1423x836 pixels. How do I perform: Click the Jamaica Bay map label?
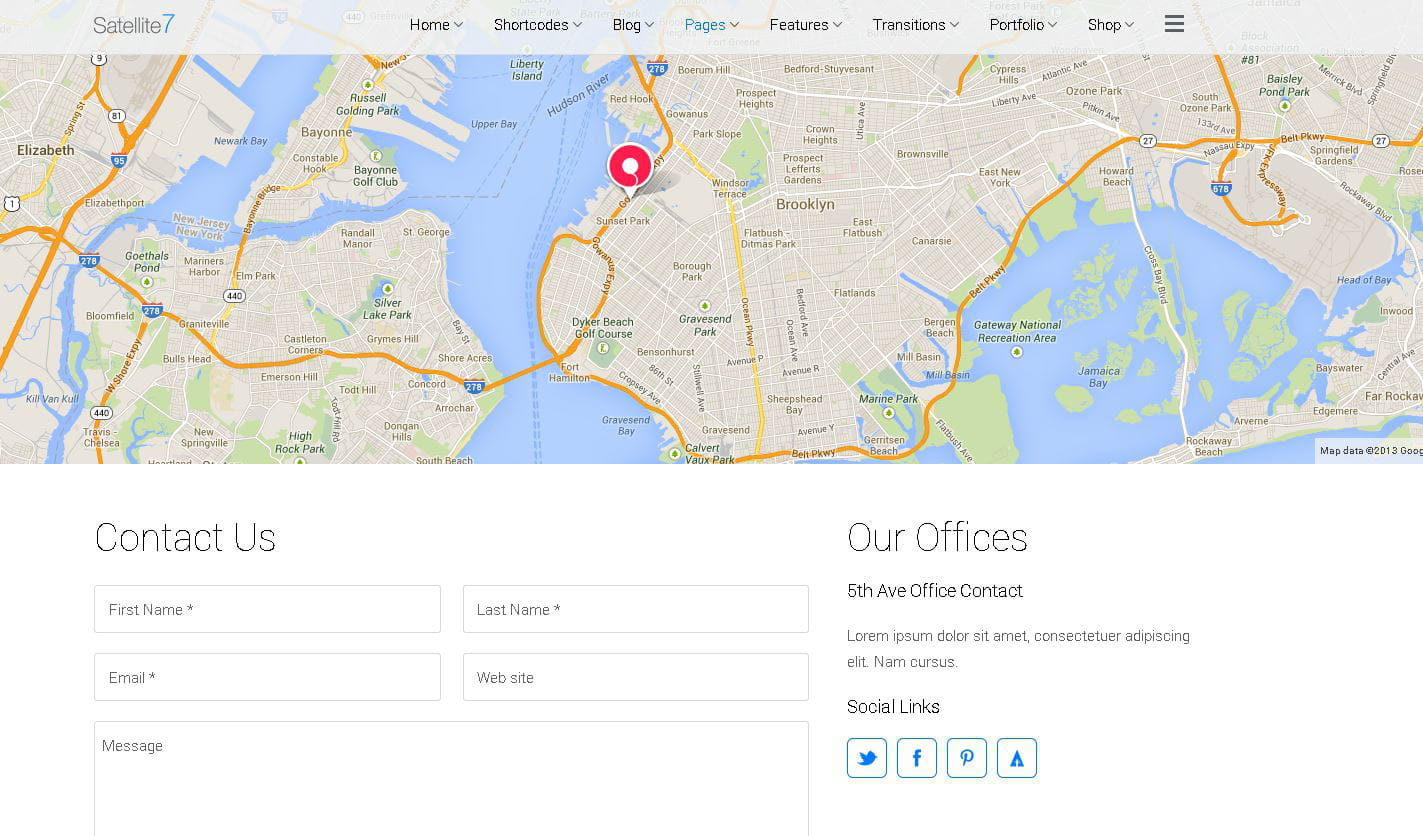pyautogui.click(x=1098, y=377)
